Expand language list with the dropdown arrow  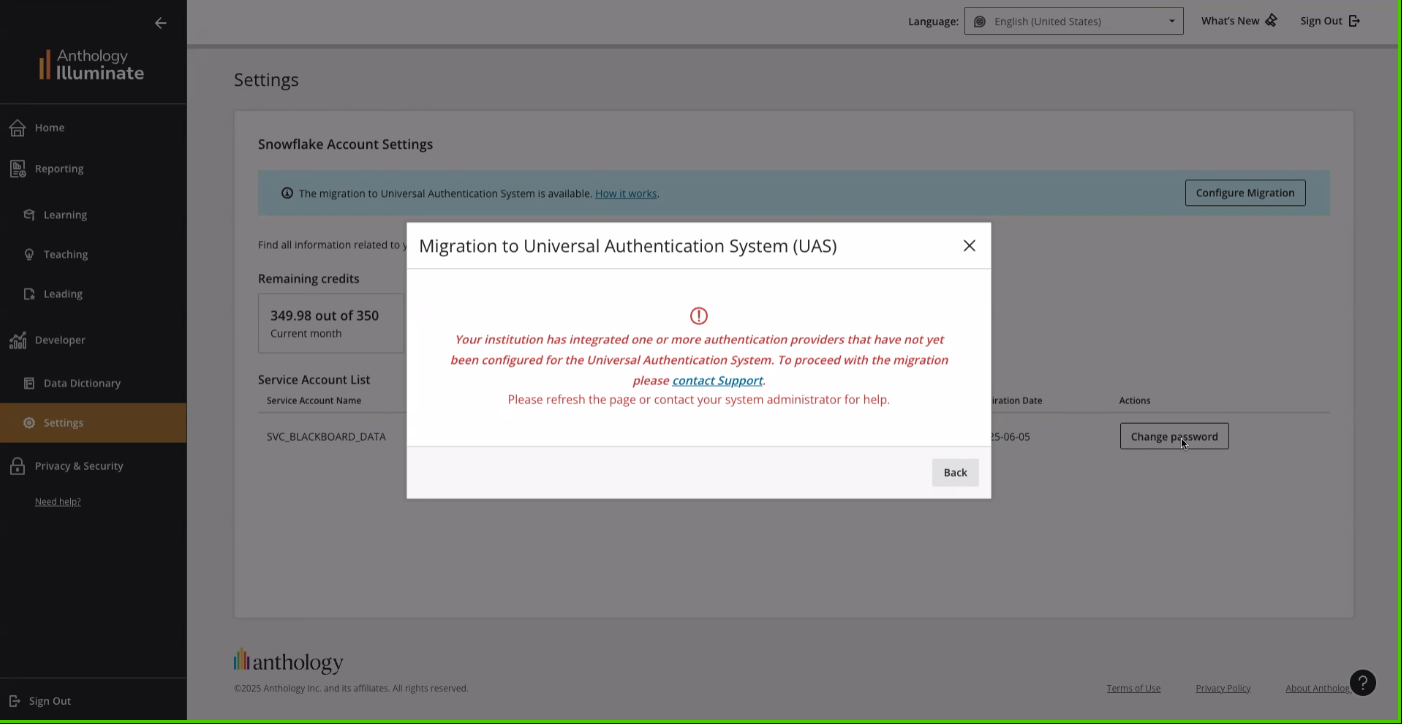click(1172, 21)
